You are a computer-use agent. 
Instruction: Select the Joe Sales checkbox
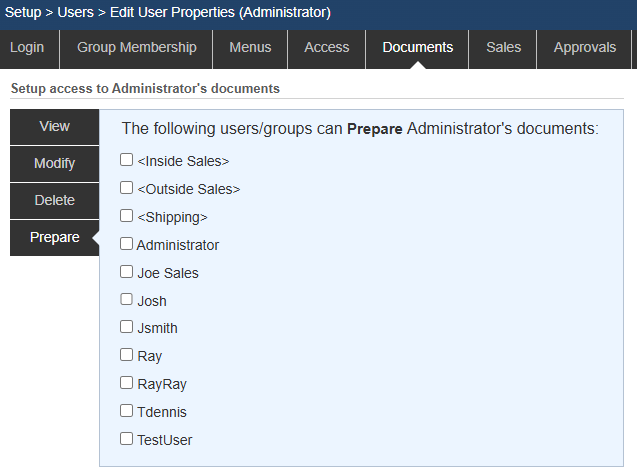(x=127, y=272)
